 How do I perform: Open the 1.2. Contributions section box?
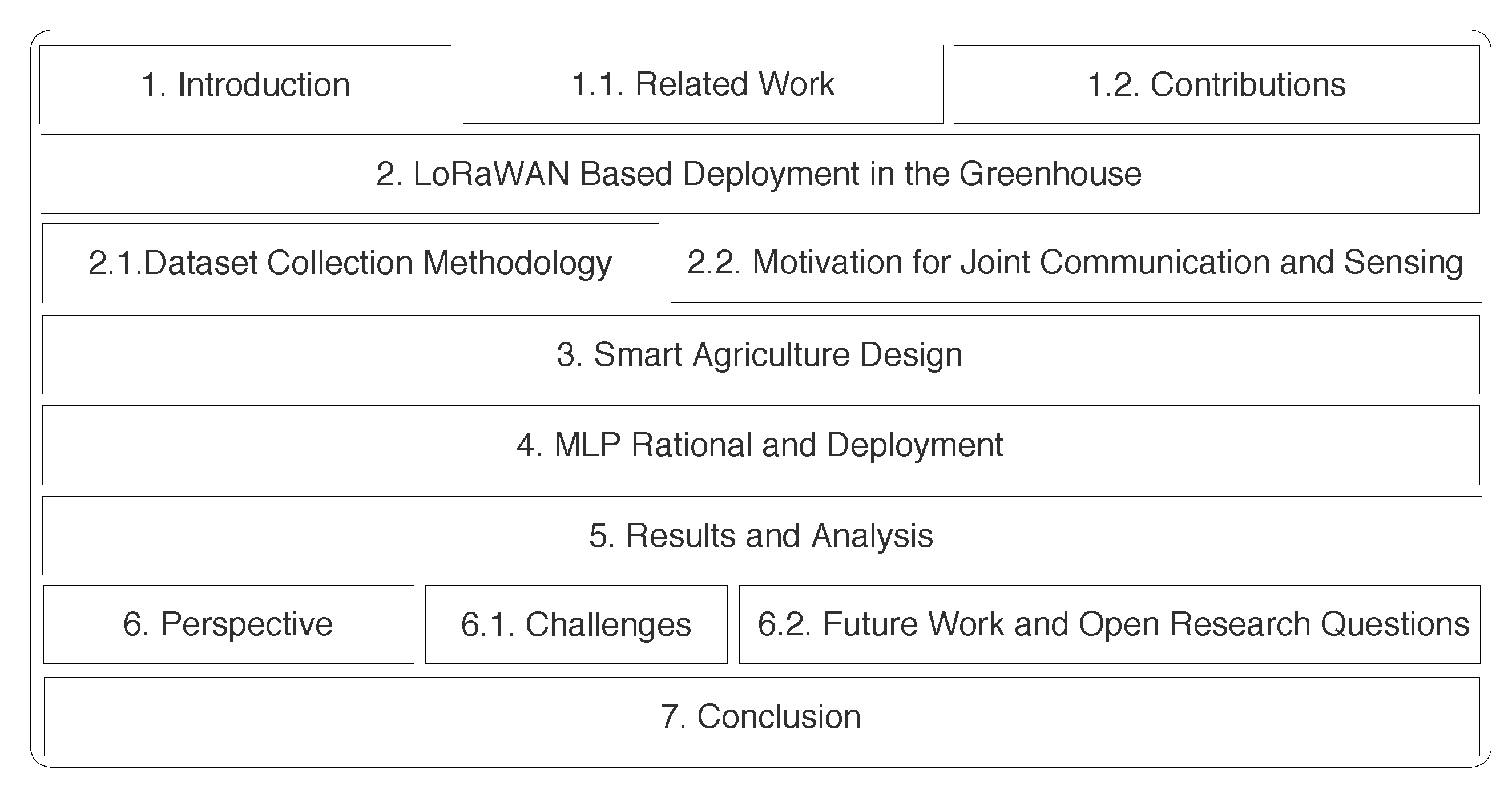(x=1216, y=84)
